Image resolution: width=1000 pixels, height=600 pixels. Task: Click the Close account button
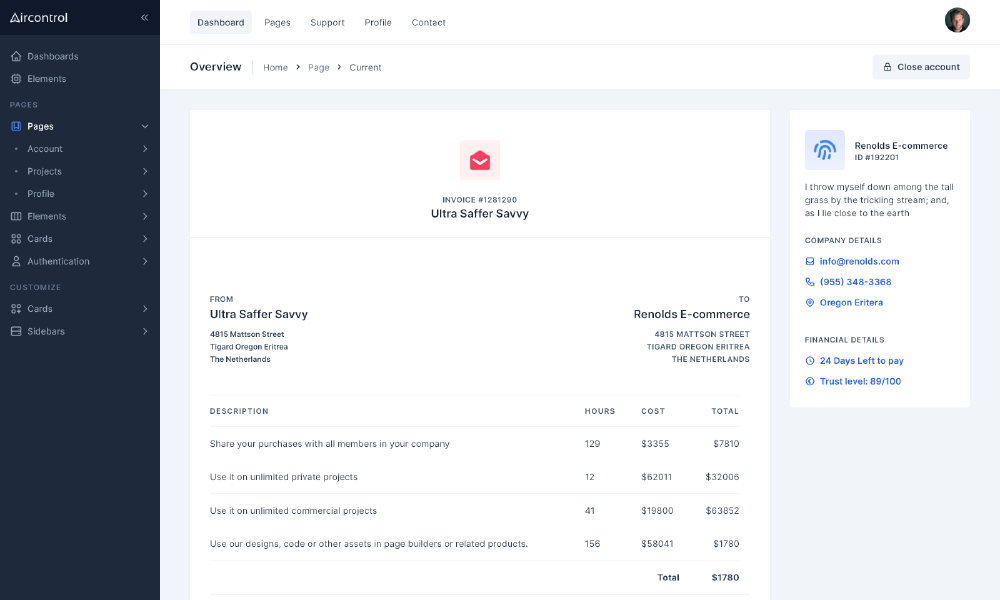921,67
